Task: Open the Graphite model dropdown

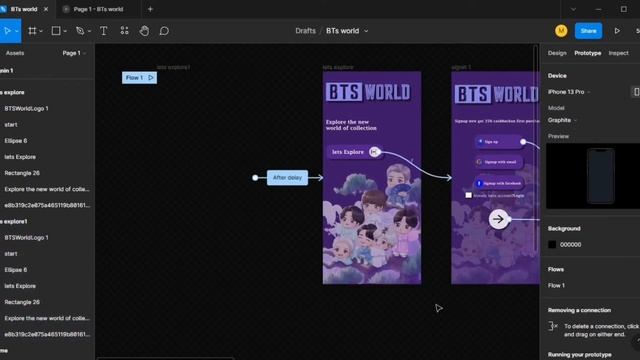Action: click(x=562, y=120)
